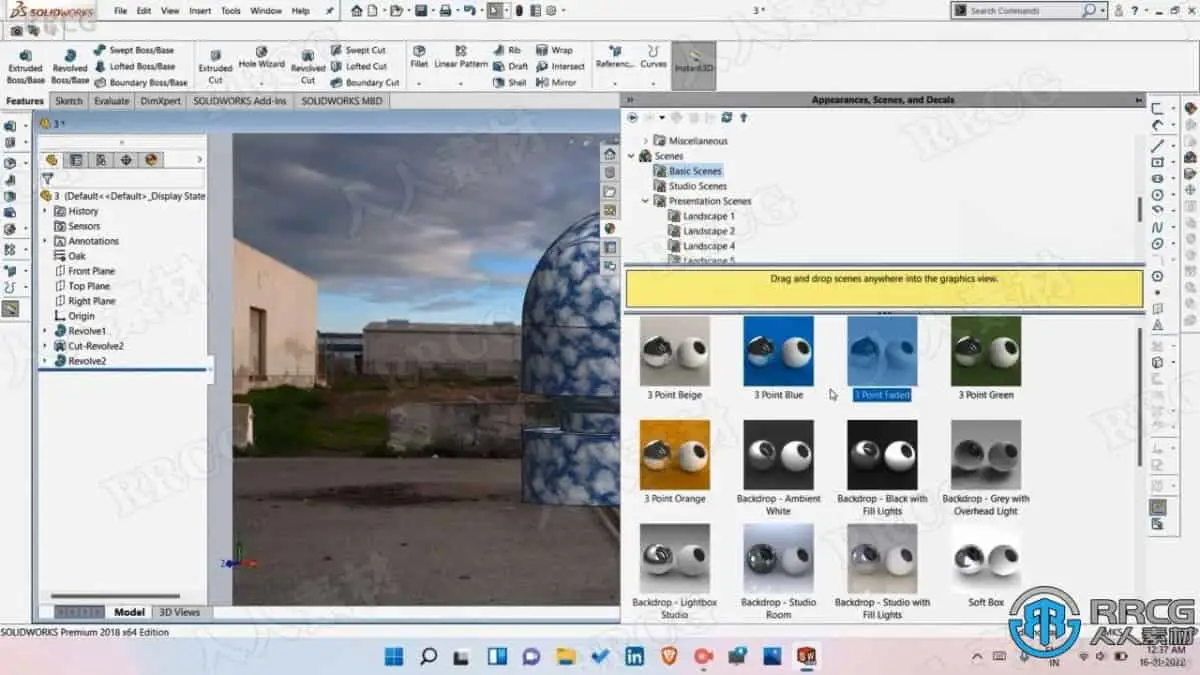Screen dimensions: 1200x675
Task: Choose the Backdrop - Ambient White scene
Action: (x=778, y=455)
